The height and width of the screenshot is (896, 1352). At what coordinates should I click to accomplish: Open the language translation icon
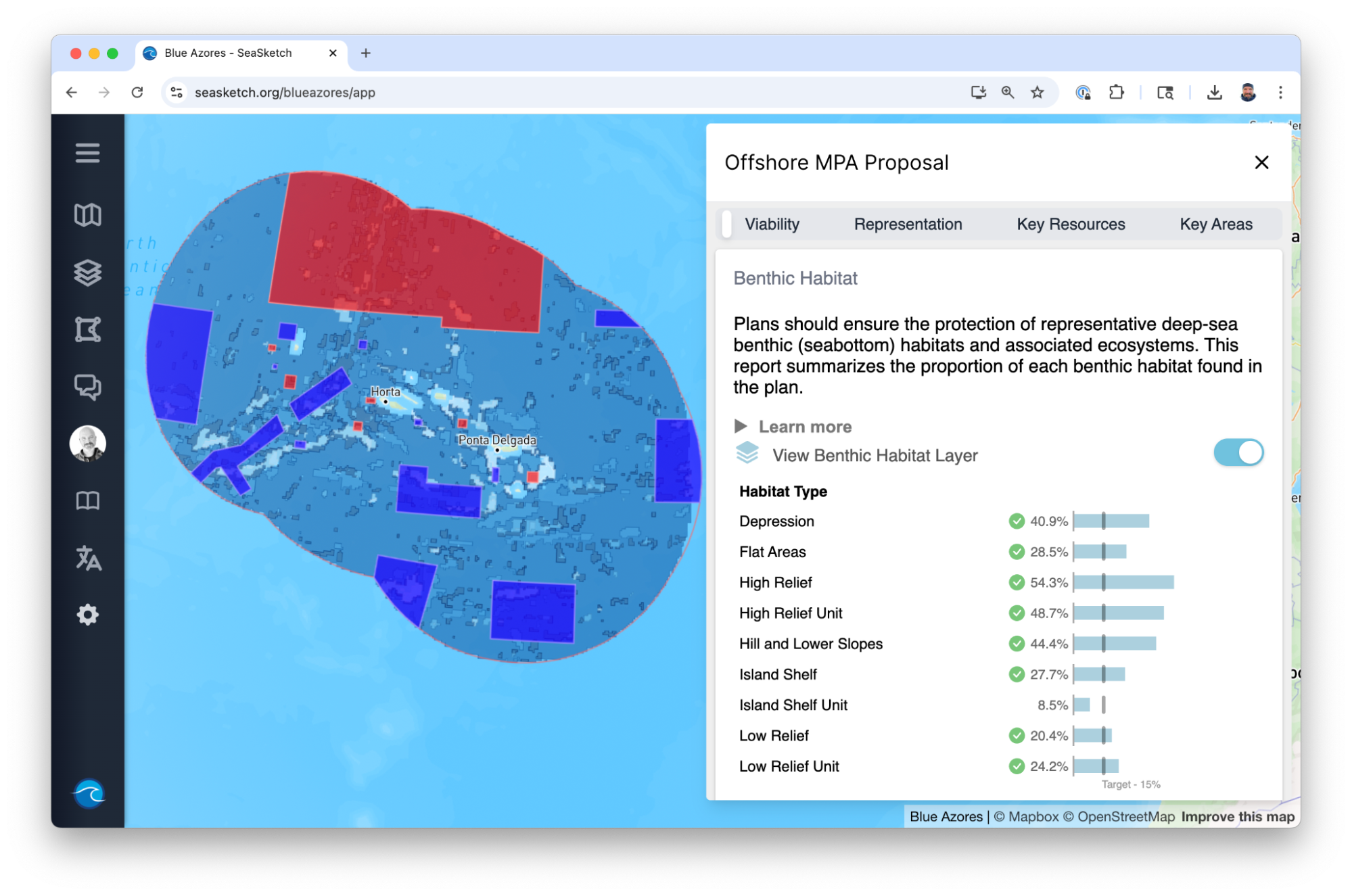[87, 558]
